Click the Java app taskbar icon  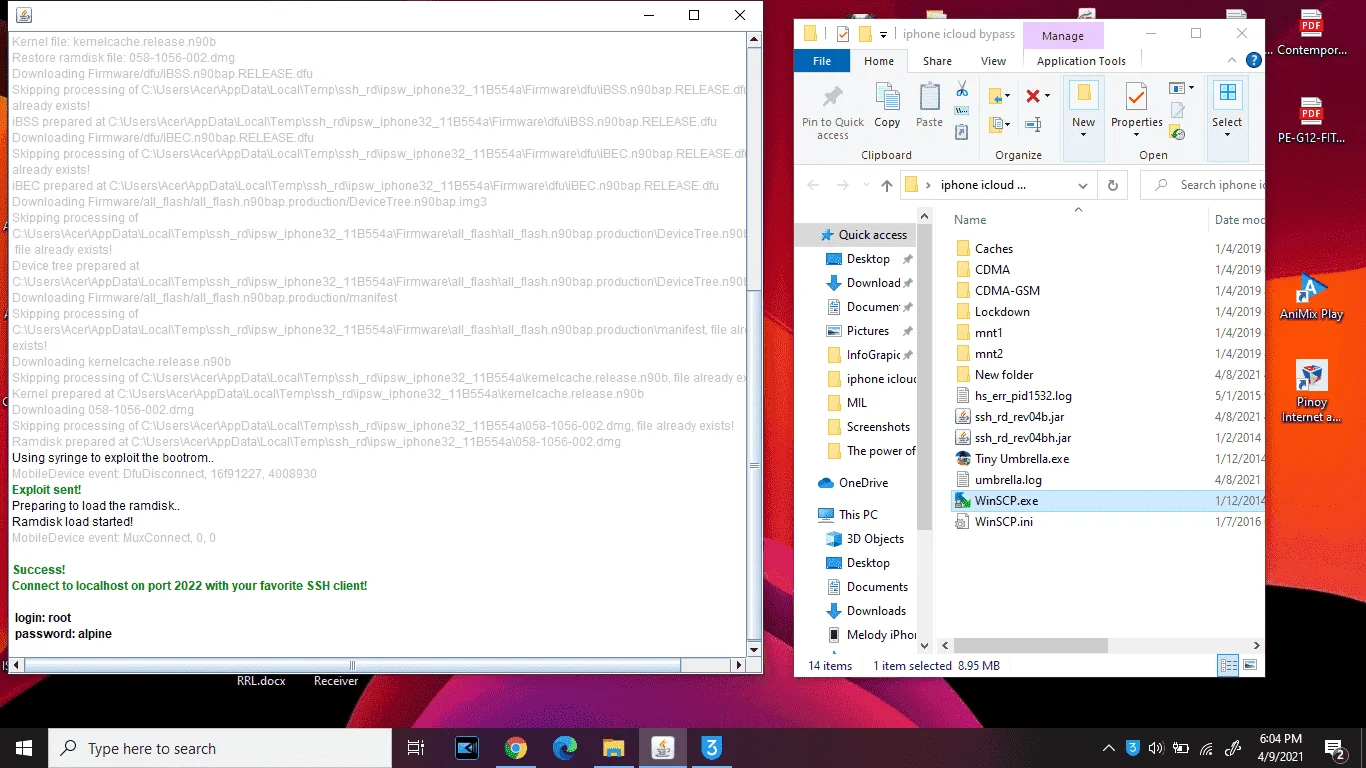pos(663,748)
